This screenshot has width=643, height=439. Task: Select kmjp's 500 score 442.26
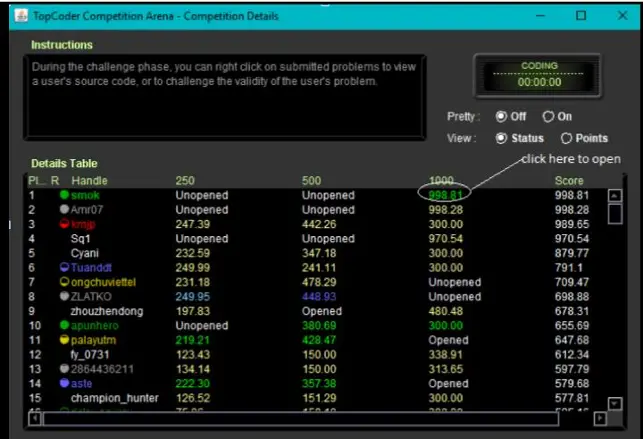tap(319, 224)
